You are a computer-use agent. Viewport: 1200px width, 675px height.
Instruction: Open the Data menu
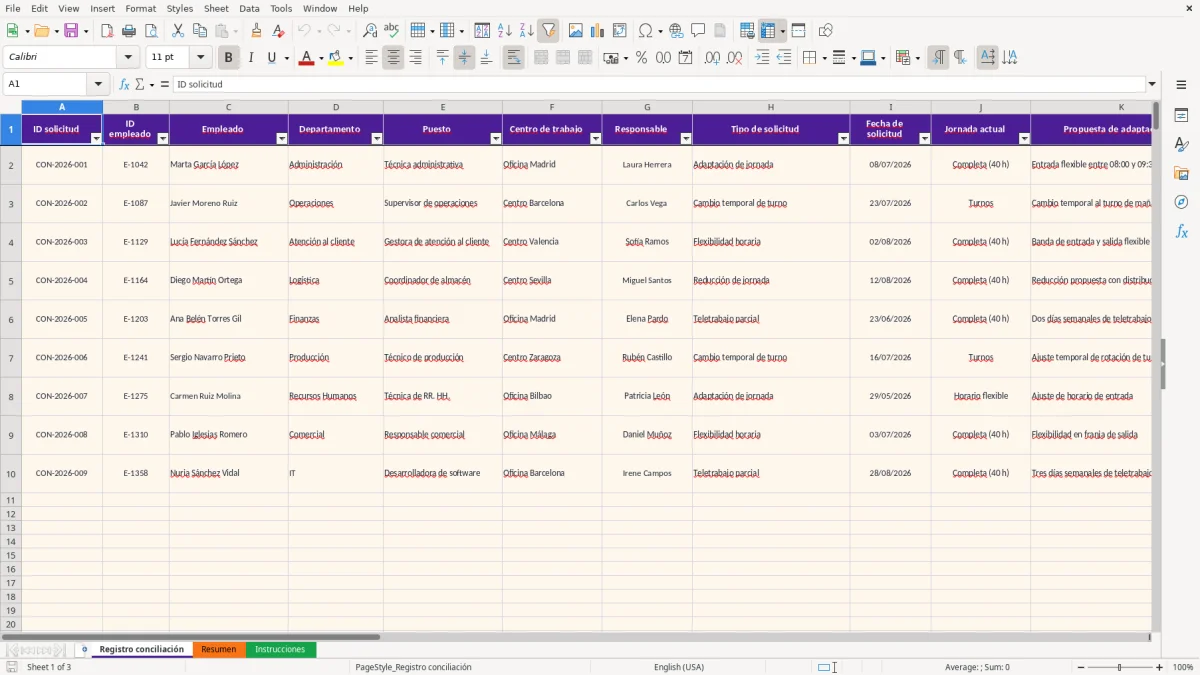[x=249, y=9]
